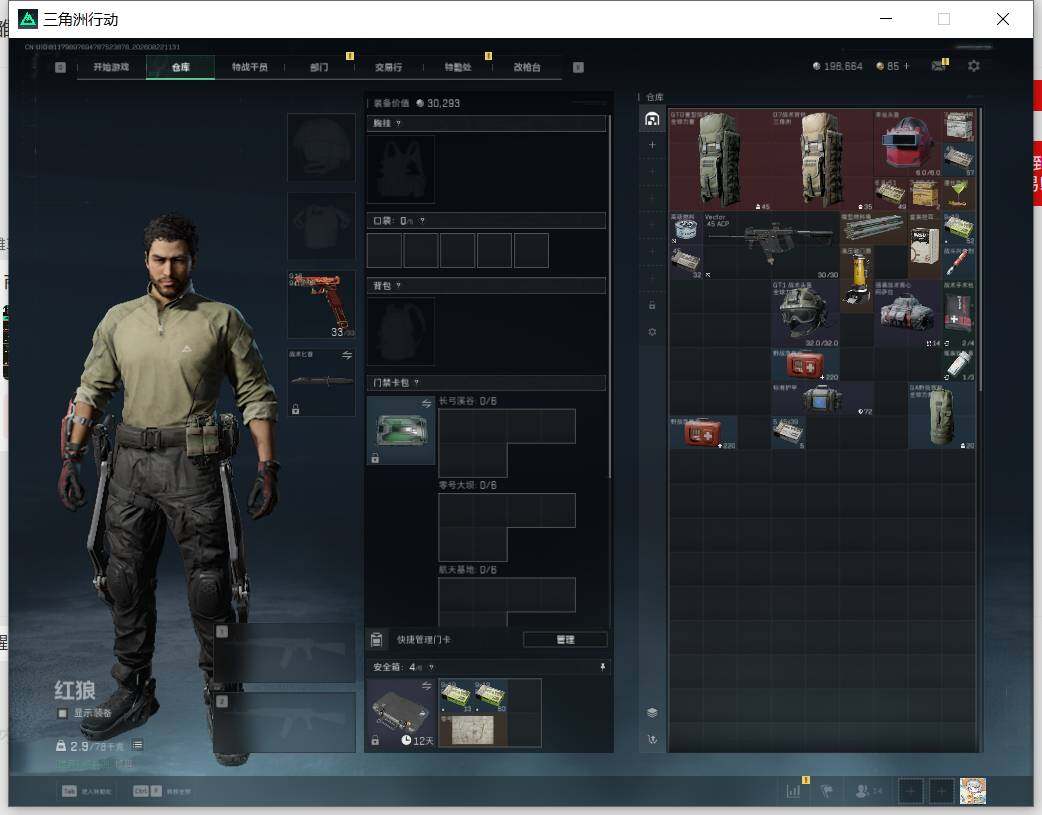The width and height of the screenshot is (1042, 815).
Task: Pick the first GTI backpack with capacity 45
Action: pyautogui.click(x=720, y=160)
